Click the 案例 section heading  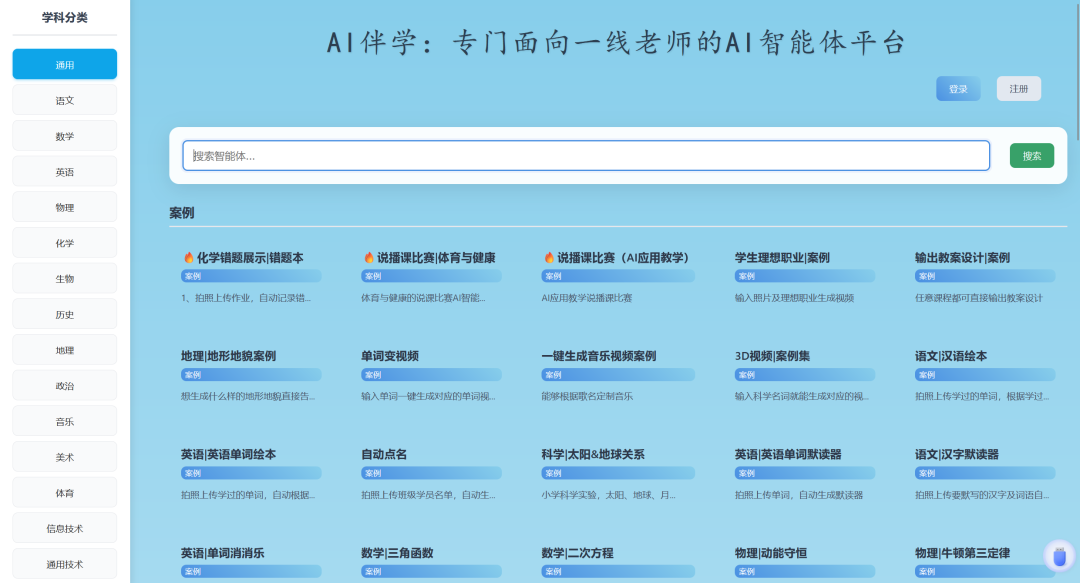182,213
